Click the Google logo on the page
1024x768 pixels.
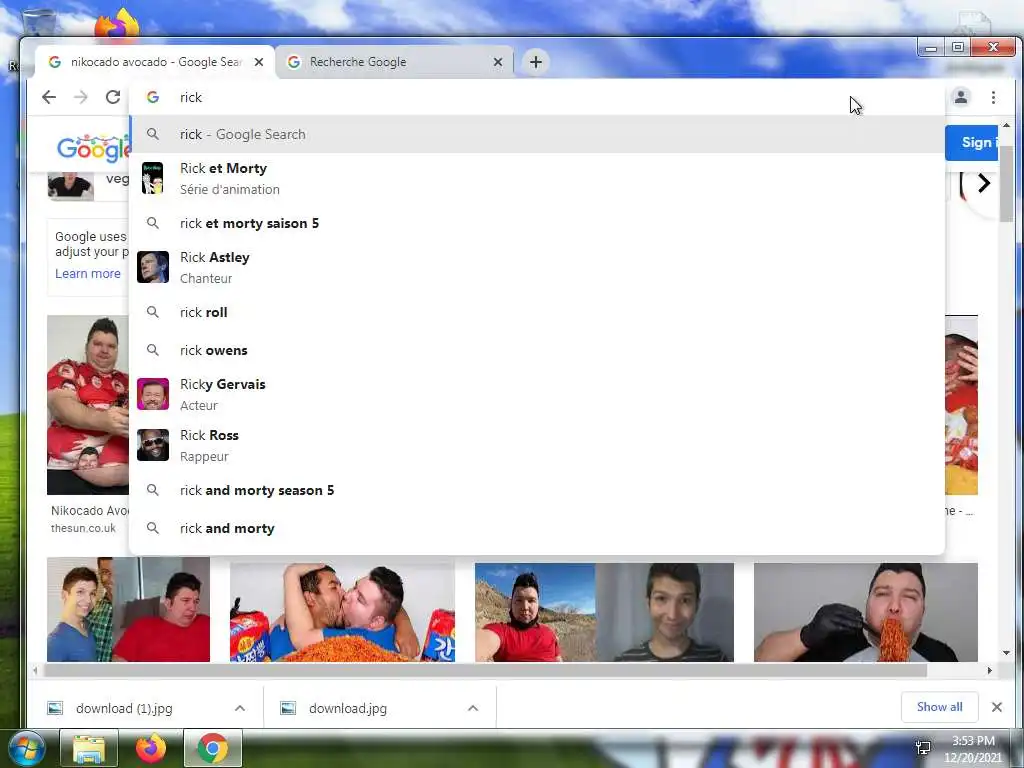(93, 148)
